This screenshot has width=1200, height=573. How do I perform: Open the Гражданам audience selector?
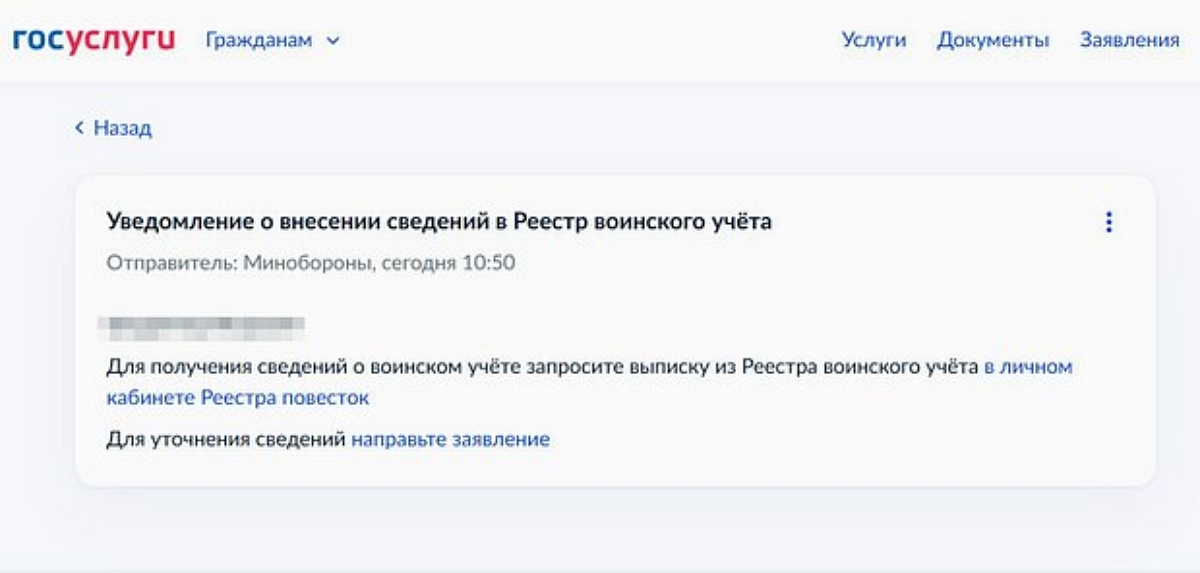pyautogui.click(x=260, y=41)
